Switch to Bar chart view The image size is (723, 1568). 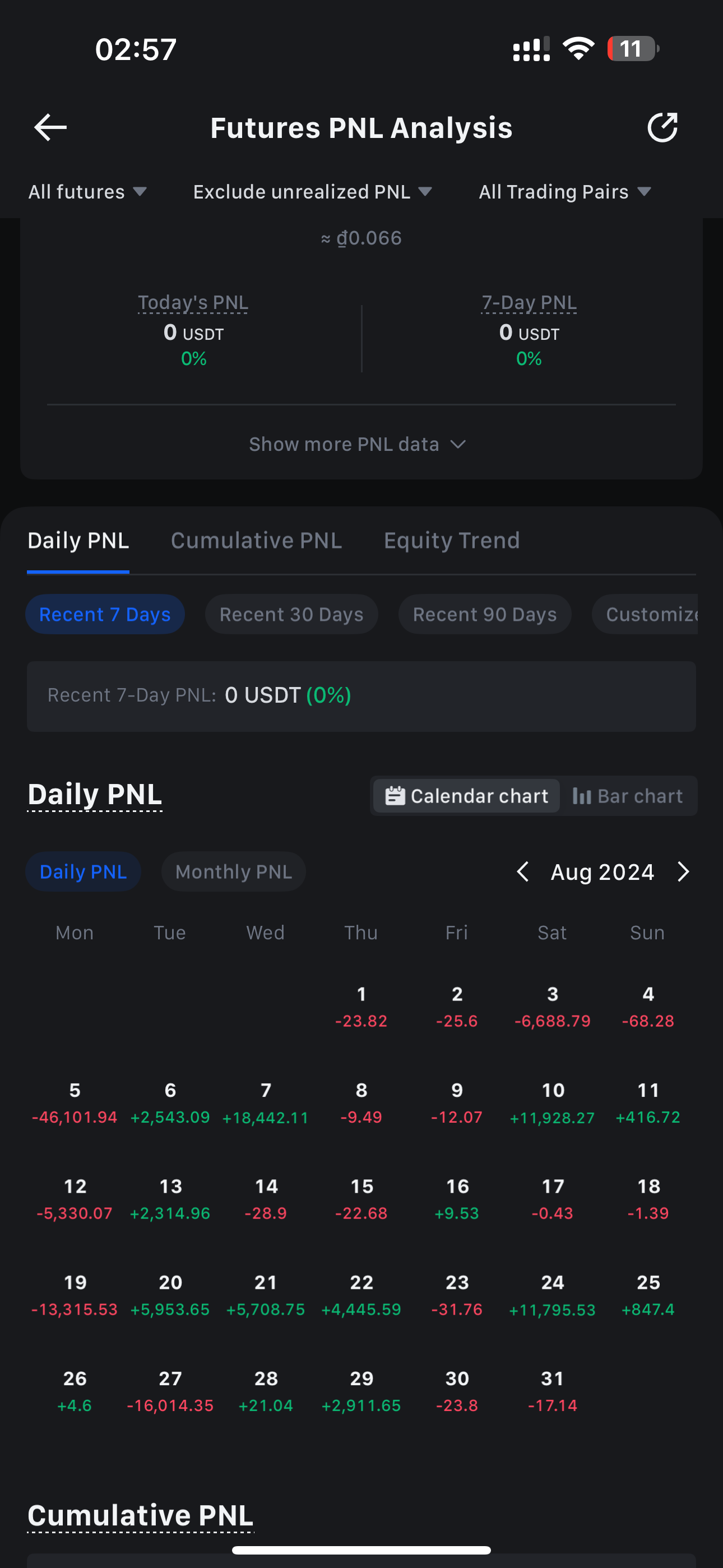628,796
